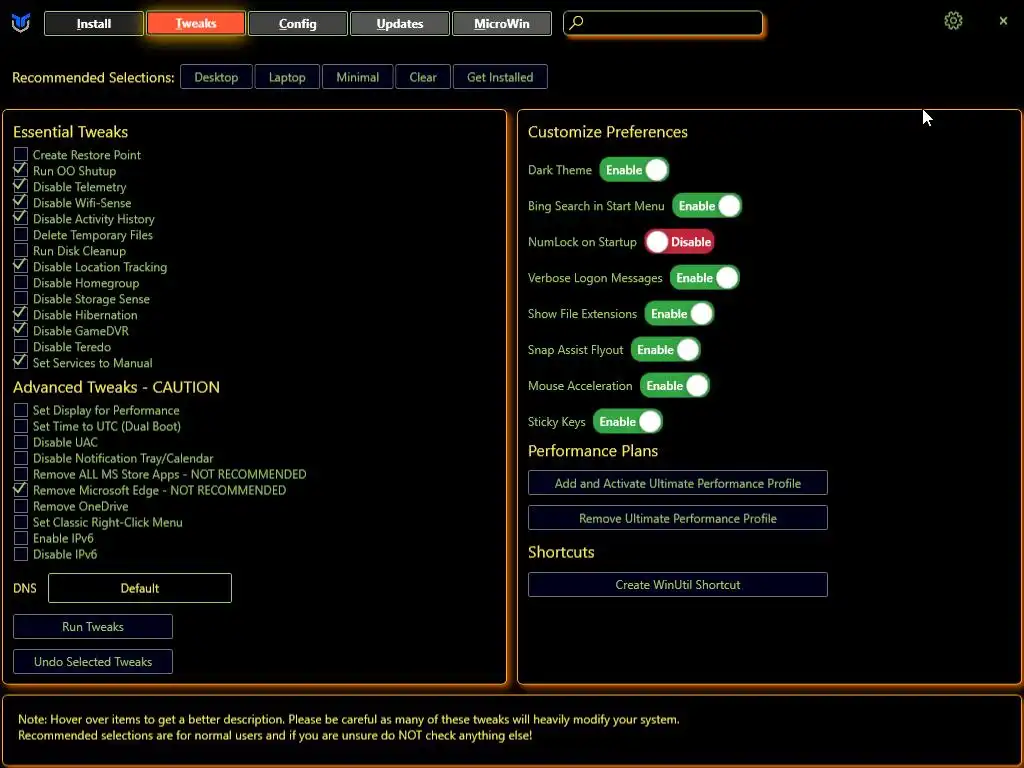Select the Tweaks tab
Viewport: 1024px width, 768px height.
[x=196, y=24]
